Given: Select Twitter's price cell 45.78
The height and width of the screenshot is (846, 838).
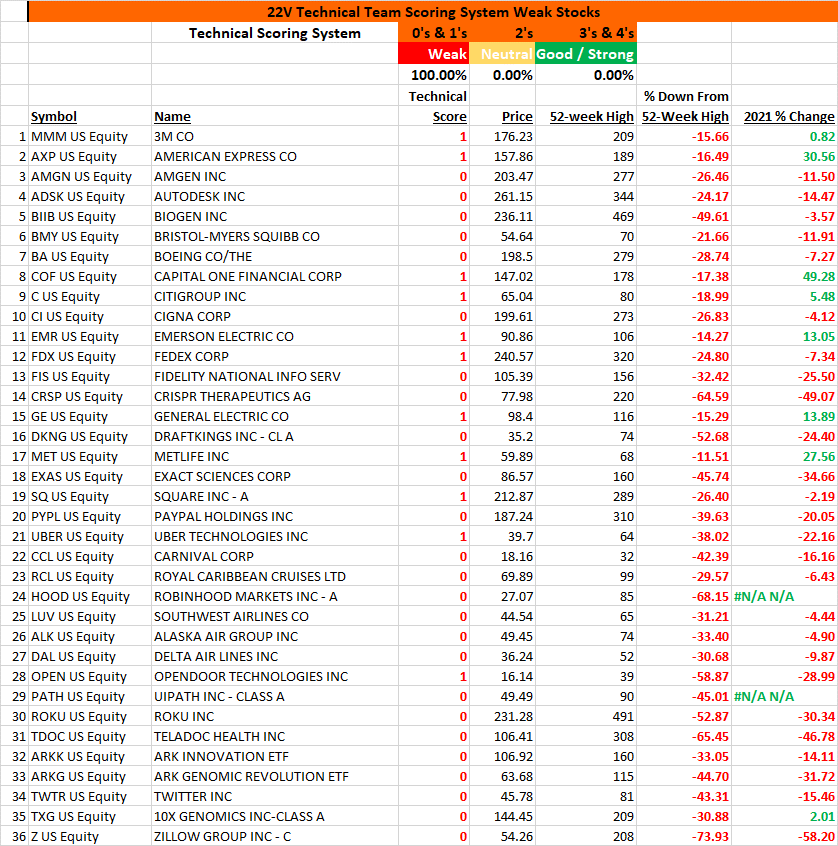Looking at the screenshot, I should click(502, 795).
